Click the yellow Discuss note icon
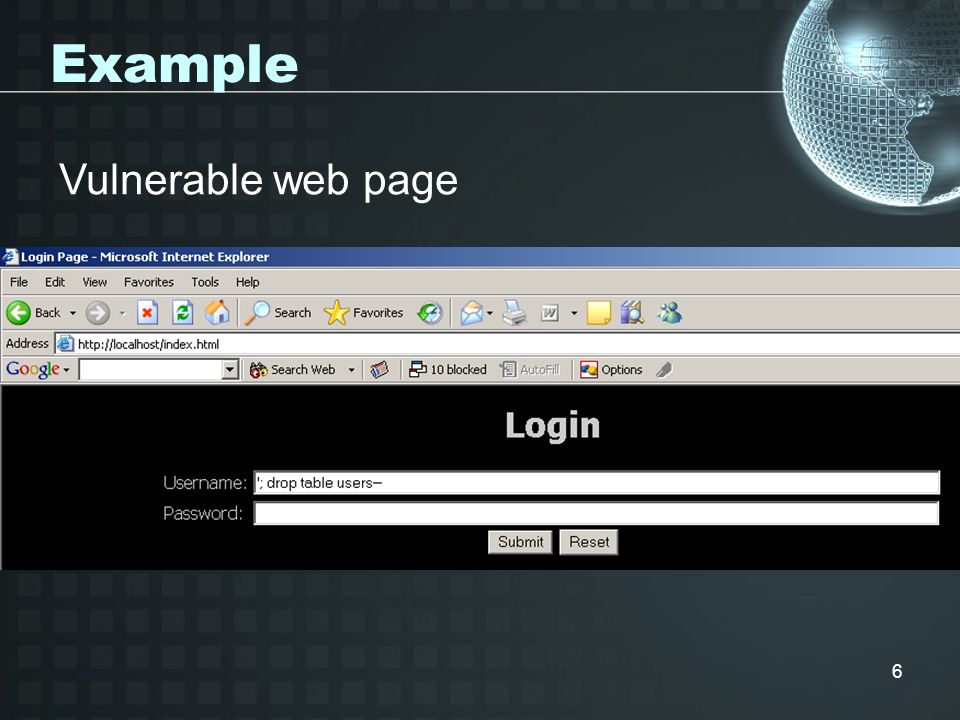This screenshot has height=720, width=960. (599, 313)
